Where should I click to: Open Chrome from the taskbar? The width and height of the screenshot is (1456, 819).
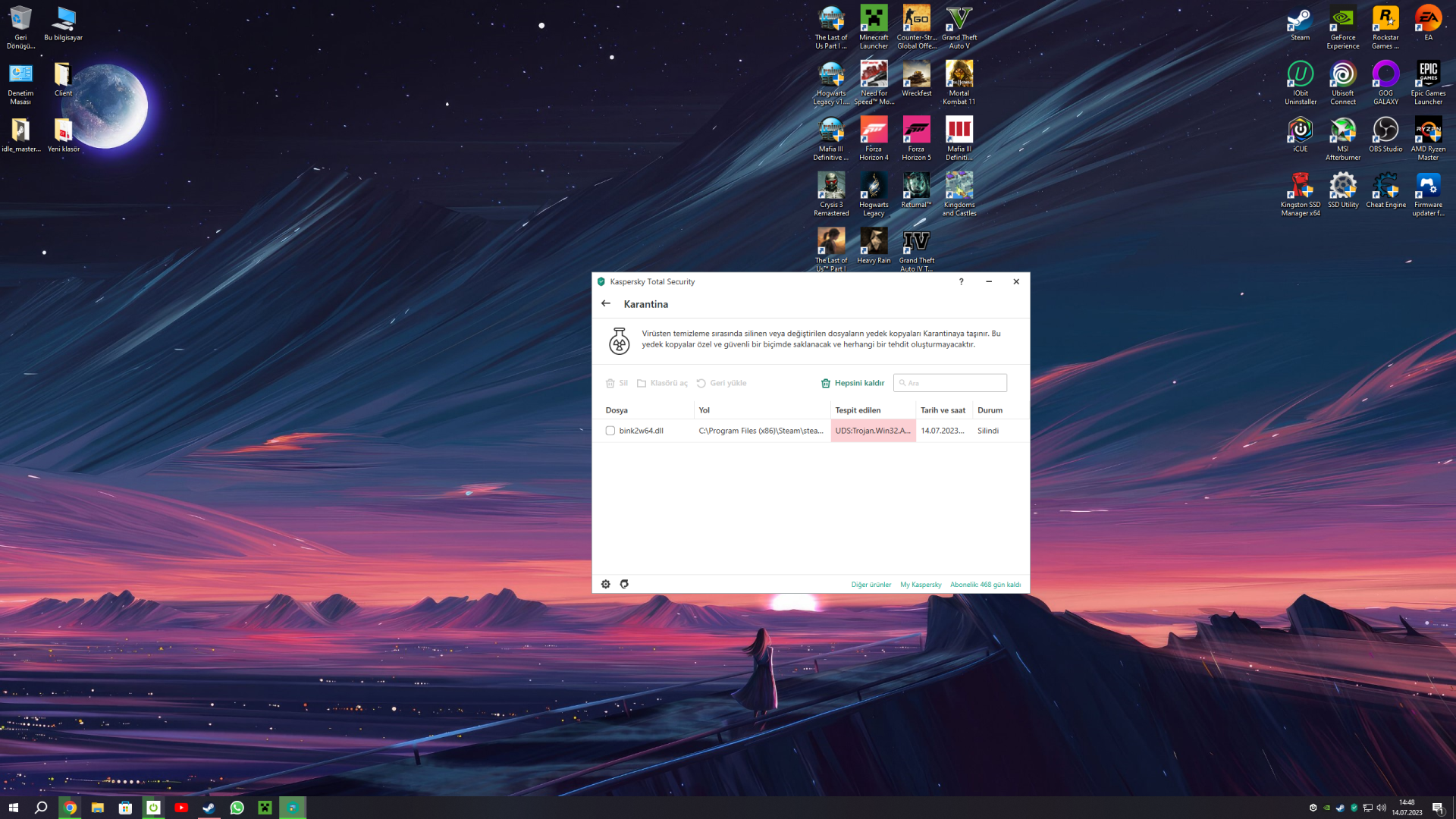pos(70,808)
